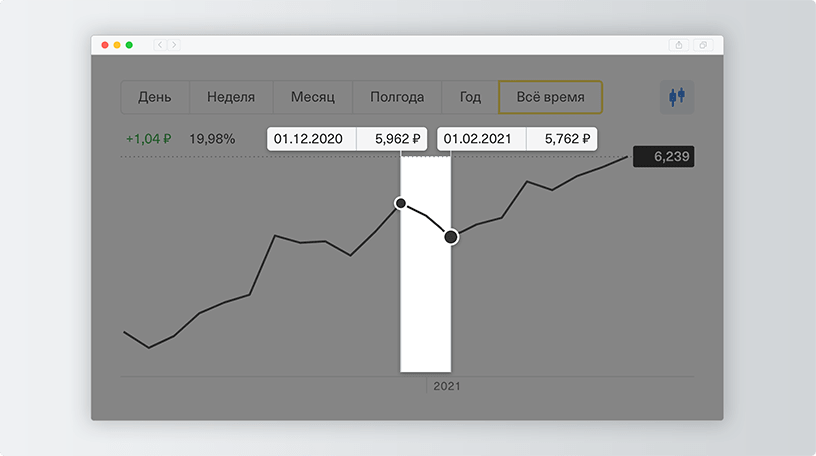Image resolution: width=816 pixels, height=456 pixels.
Task: Select the Полгода period tab
Action: [397, 97]
